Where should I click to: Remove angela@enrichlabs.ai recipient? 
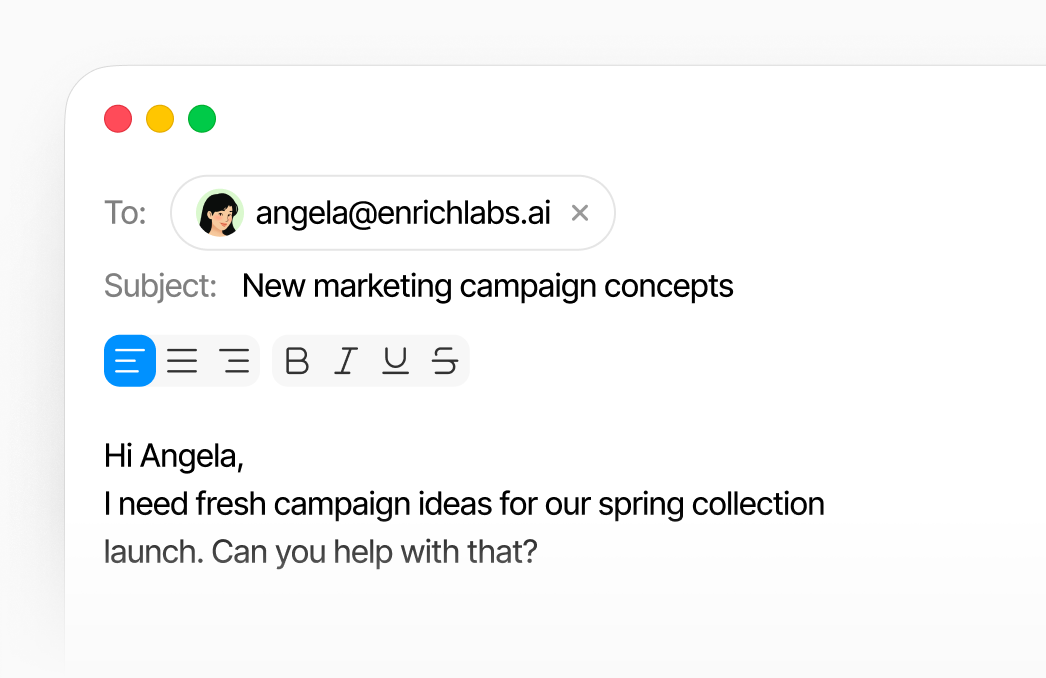579,213
